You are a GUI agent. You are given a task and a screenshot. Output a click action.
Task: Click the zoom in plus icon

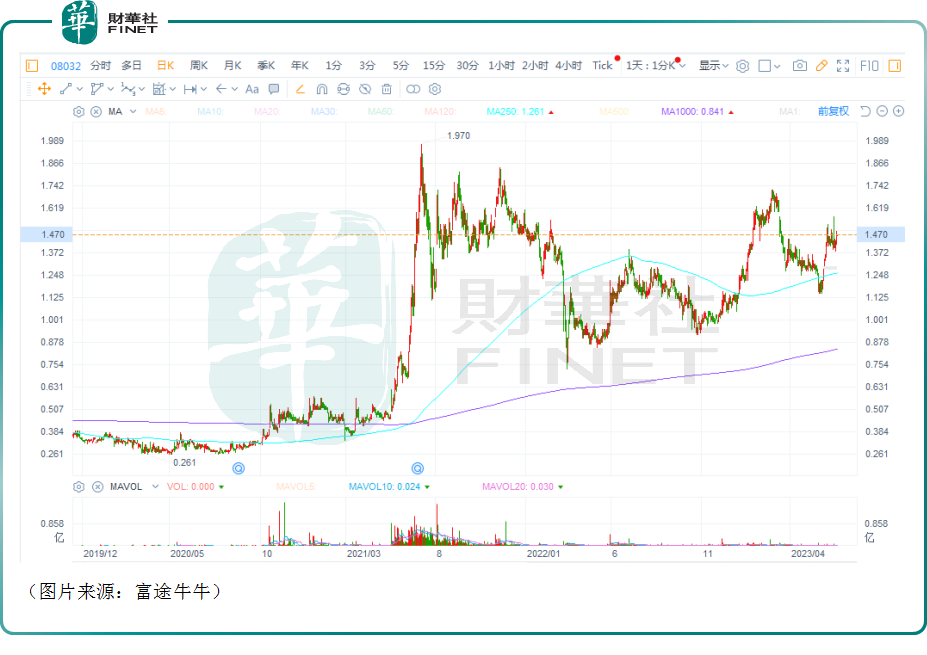[x=898, y=111]
